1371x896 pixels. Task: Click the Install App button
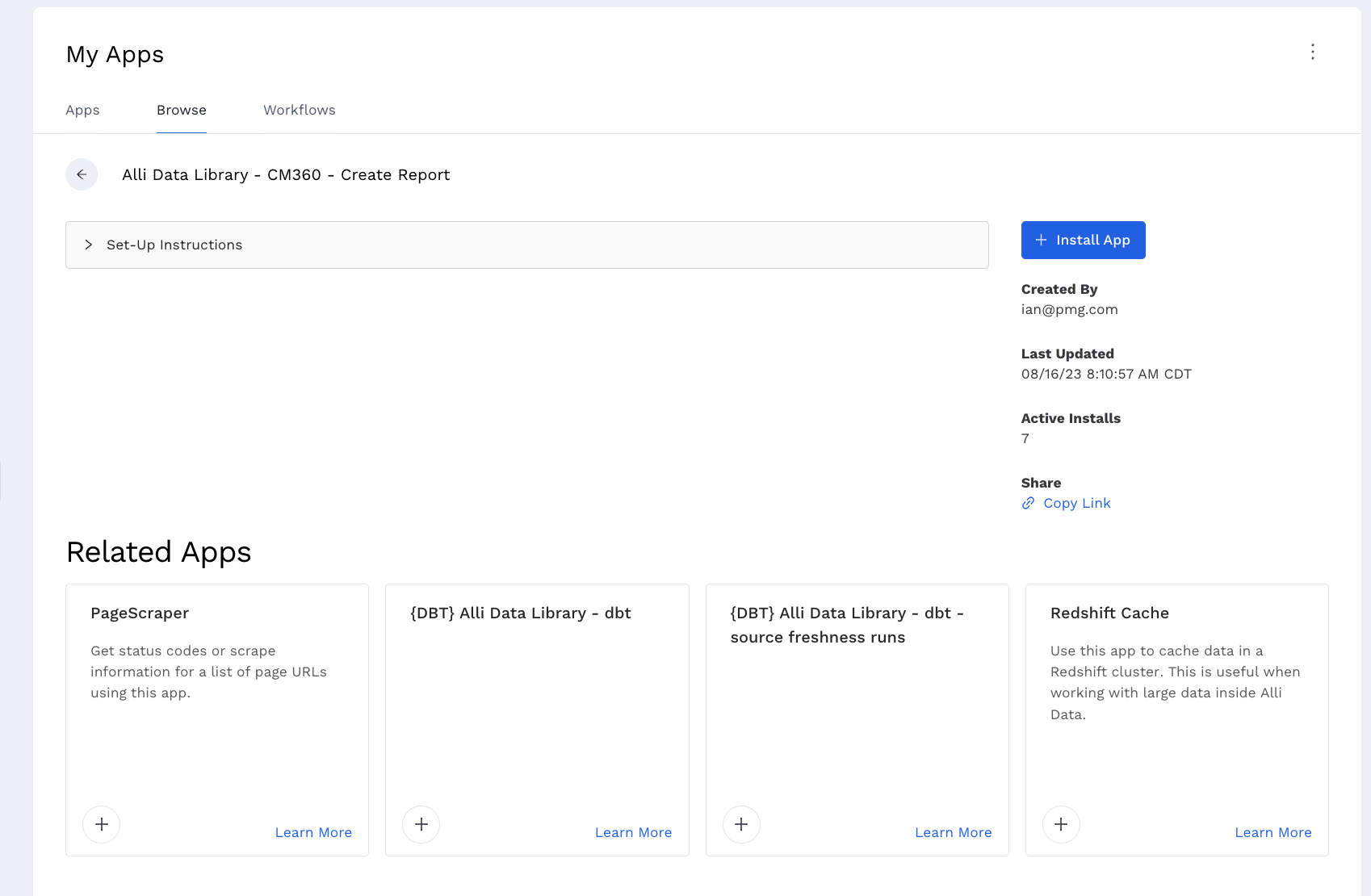click(x=1083, y=240)
